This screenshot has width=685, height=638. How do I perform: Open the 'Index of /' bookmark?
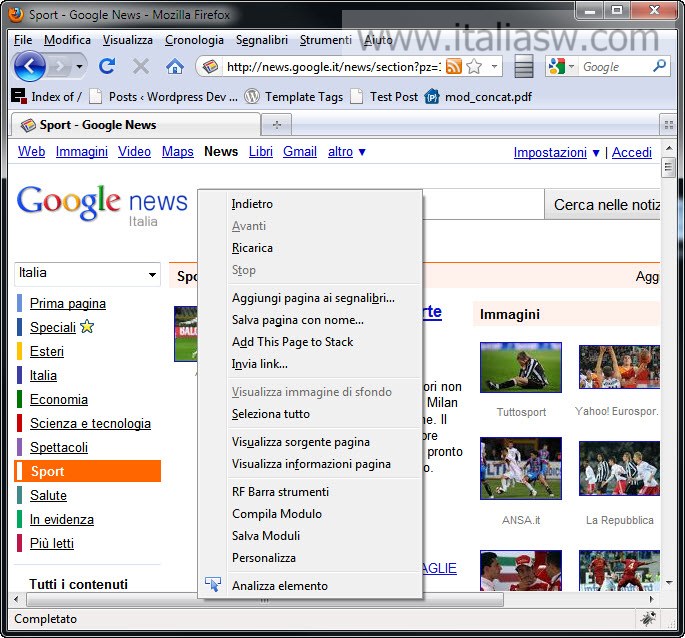click(47, 97)
